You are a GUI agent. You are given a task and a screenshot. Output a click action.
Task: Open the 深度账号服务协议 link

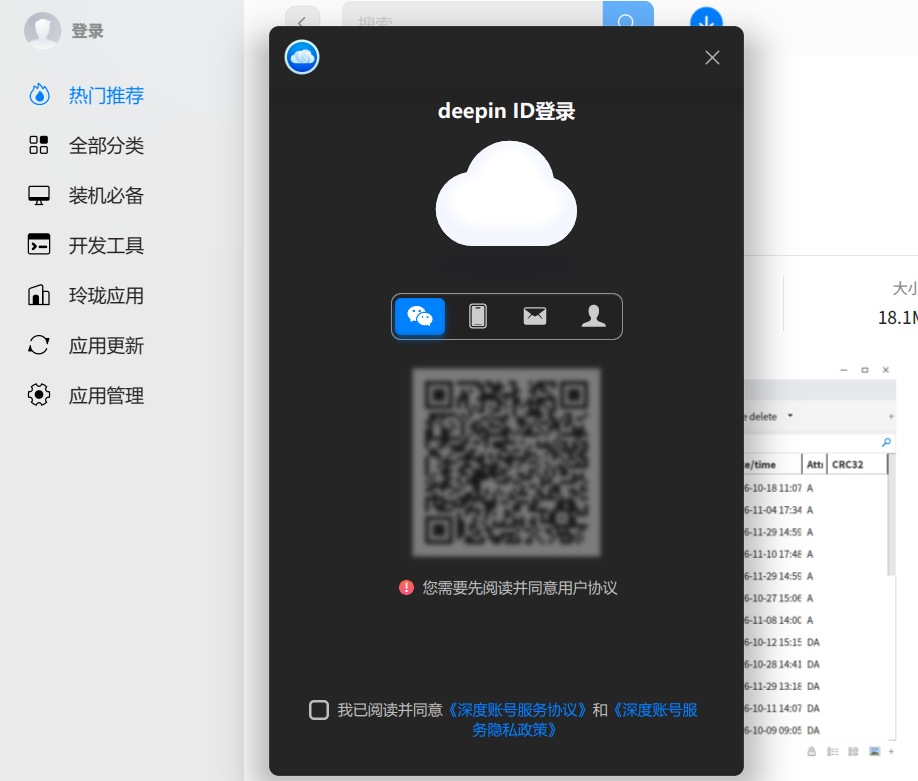[517, 710]
